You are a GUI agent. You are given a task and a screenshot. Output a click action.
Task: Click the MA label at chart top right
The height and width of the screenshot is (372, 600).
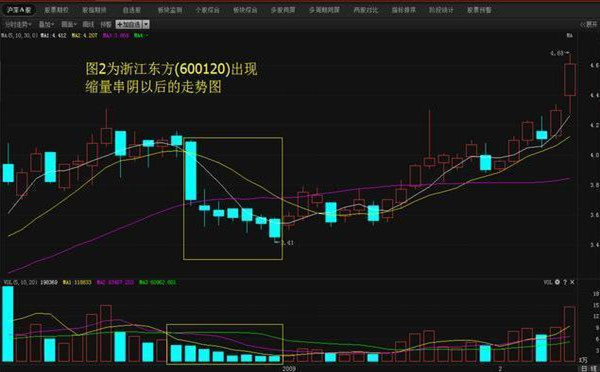pyautogui.click(x=570, y=36)
